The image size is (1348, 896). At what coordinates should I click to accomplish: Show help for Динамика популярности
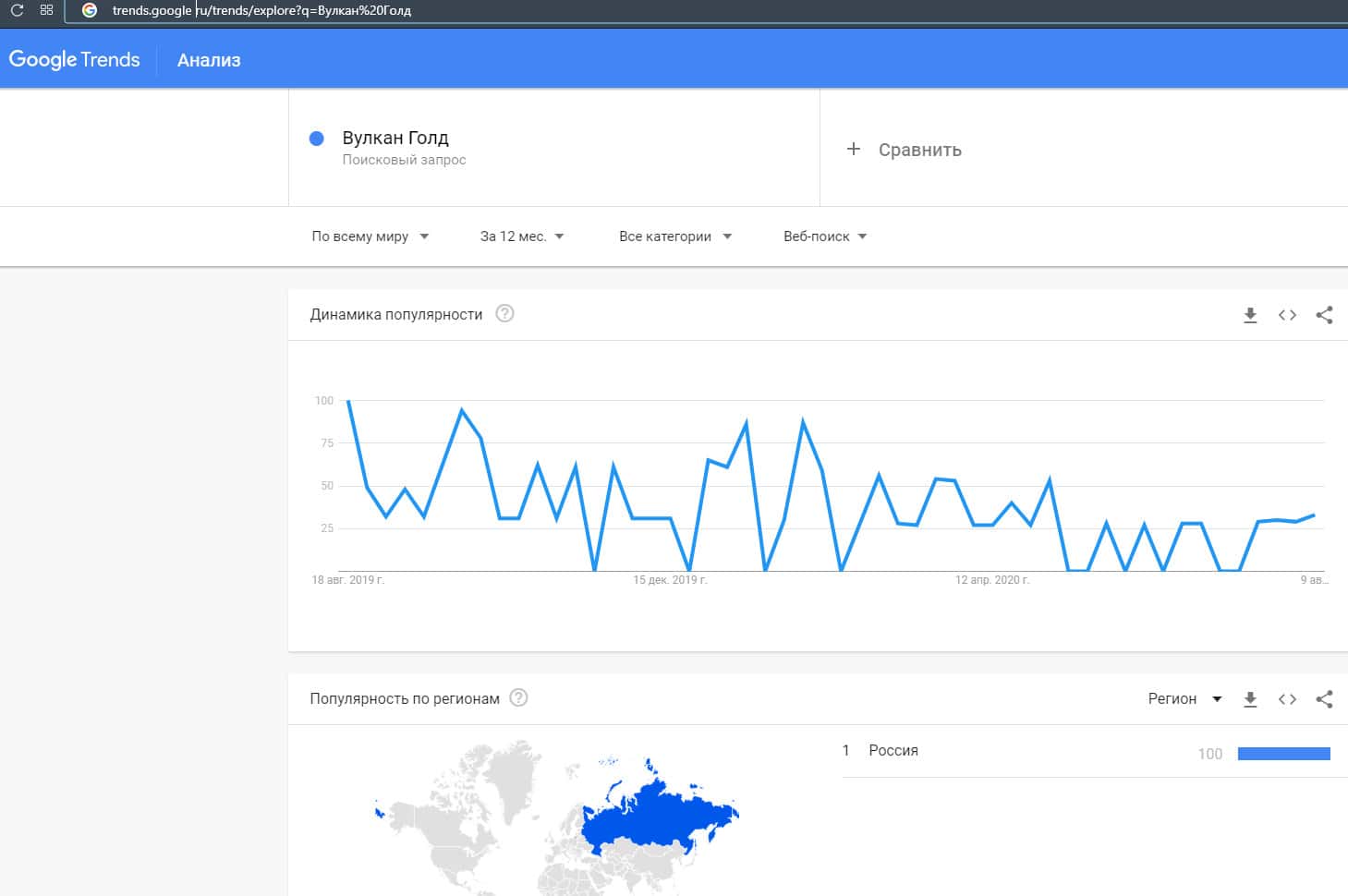[x=504, y=314]
